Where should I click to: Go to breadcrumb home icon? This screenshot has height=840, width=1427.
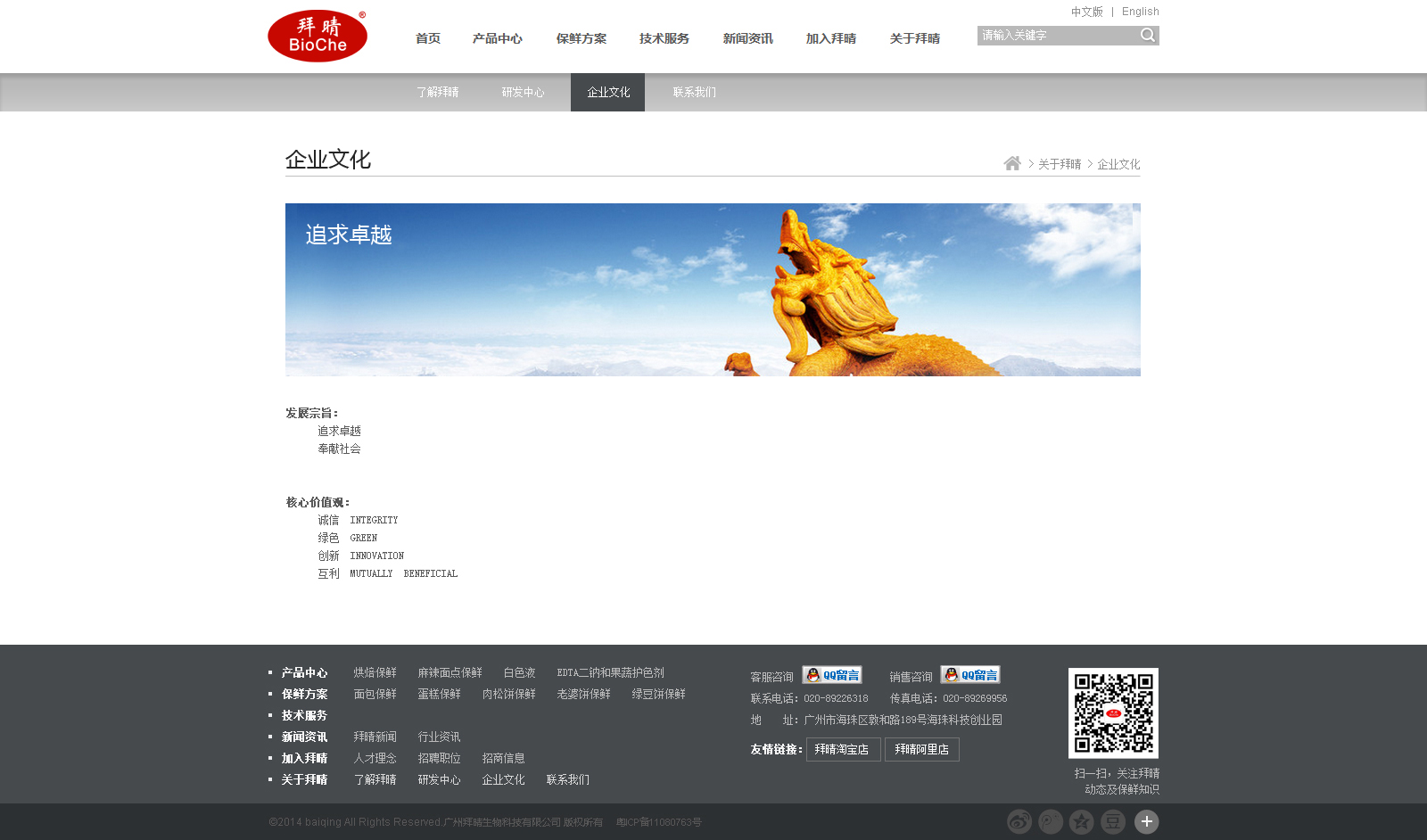1012,163
